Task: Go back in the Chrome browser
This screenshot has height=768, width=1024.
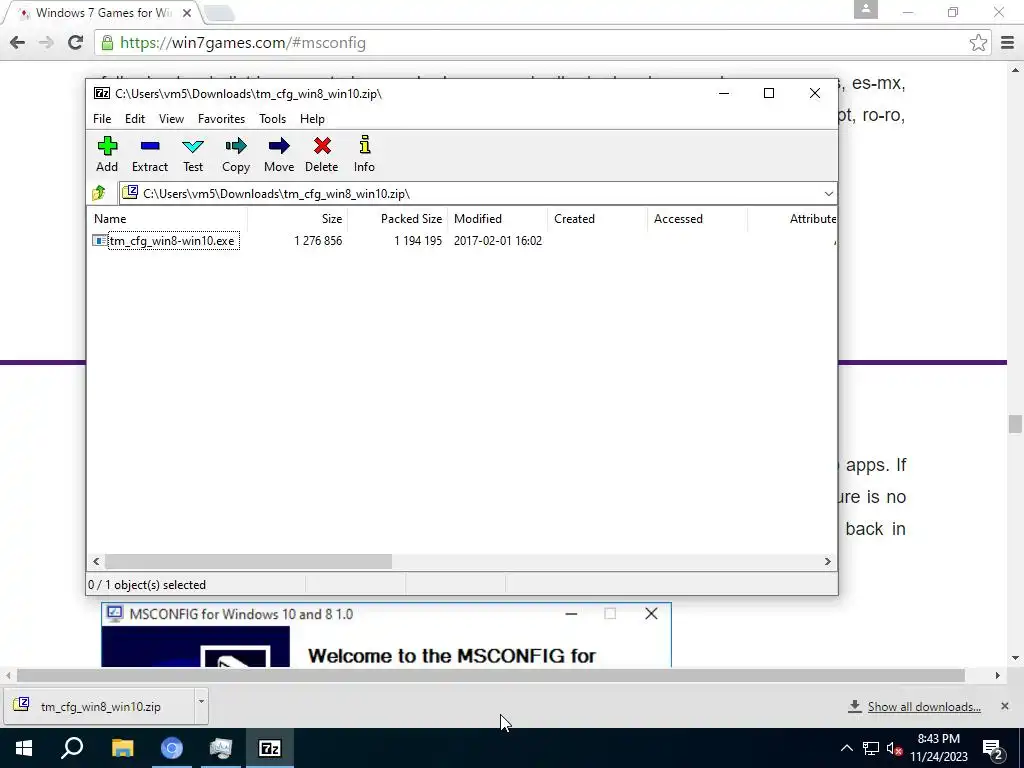Action: pyautogui.click(x=18, y=43)
